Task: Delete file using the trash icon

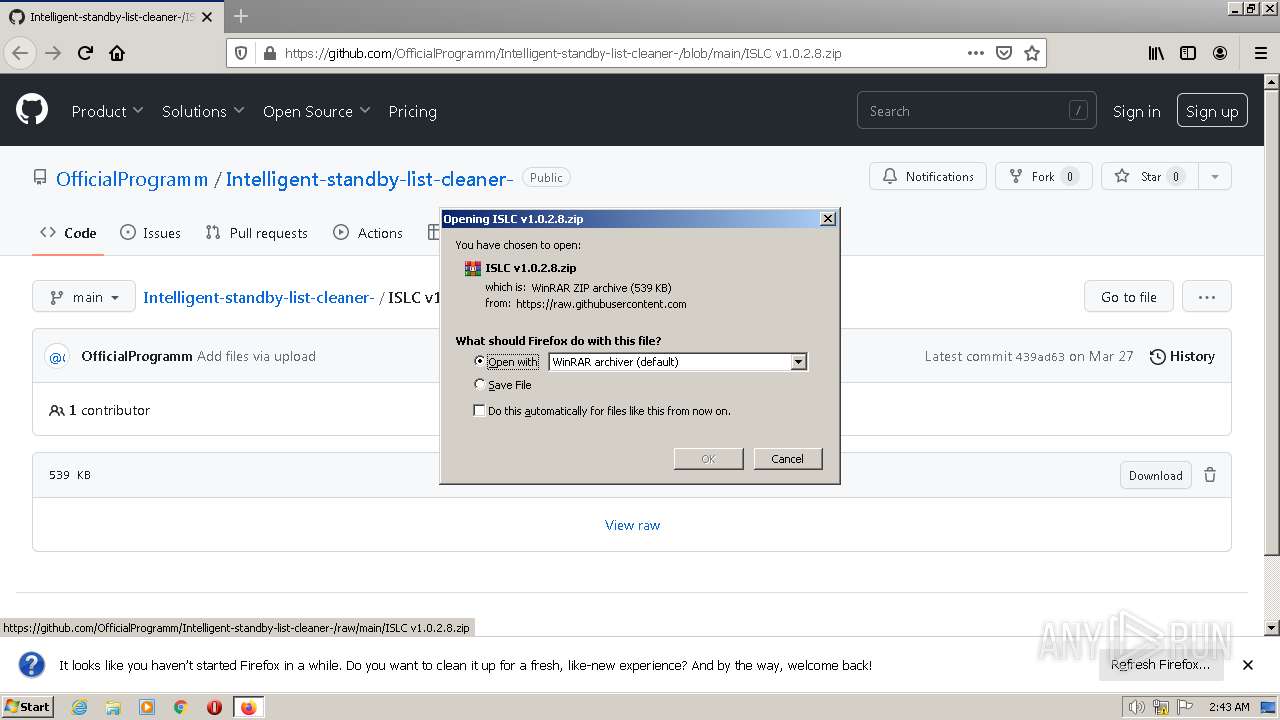Action: pyautogui.click(x=1210, y=475)
